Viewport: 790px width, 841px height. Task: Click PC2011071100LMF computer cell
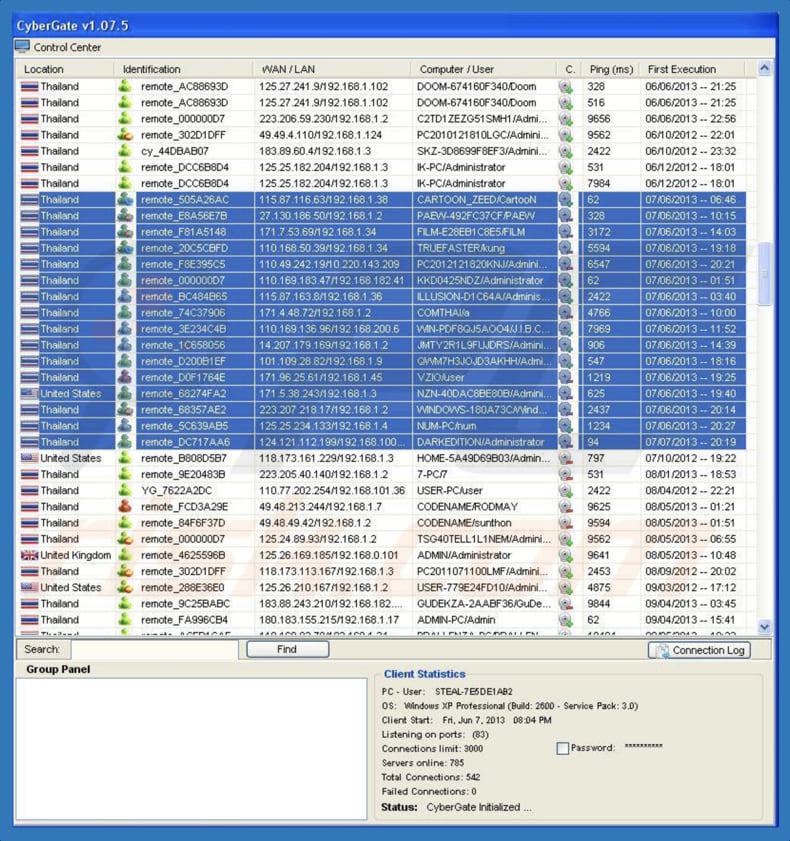(483, 571)
